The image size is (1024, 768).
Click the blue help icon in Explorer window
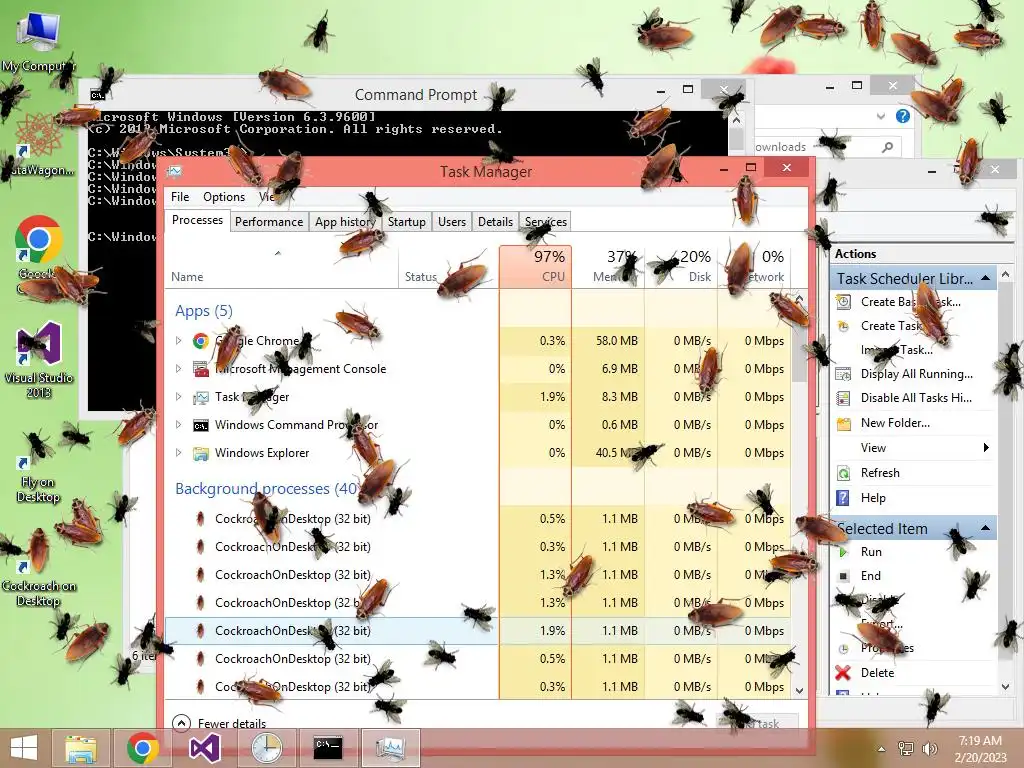pos(903,116)
